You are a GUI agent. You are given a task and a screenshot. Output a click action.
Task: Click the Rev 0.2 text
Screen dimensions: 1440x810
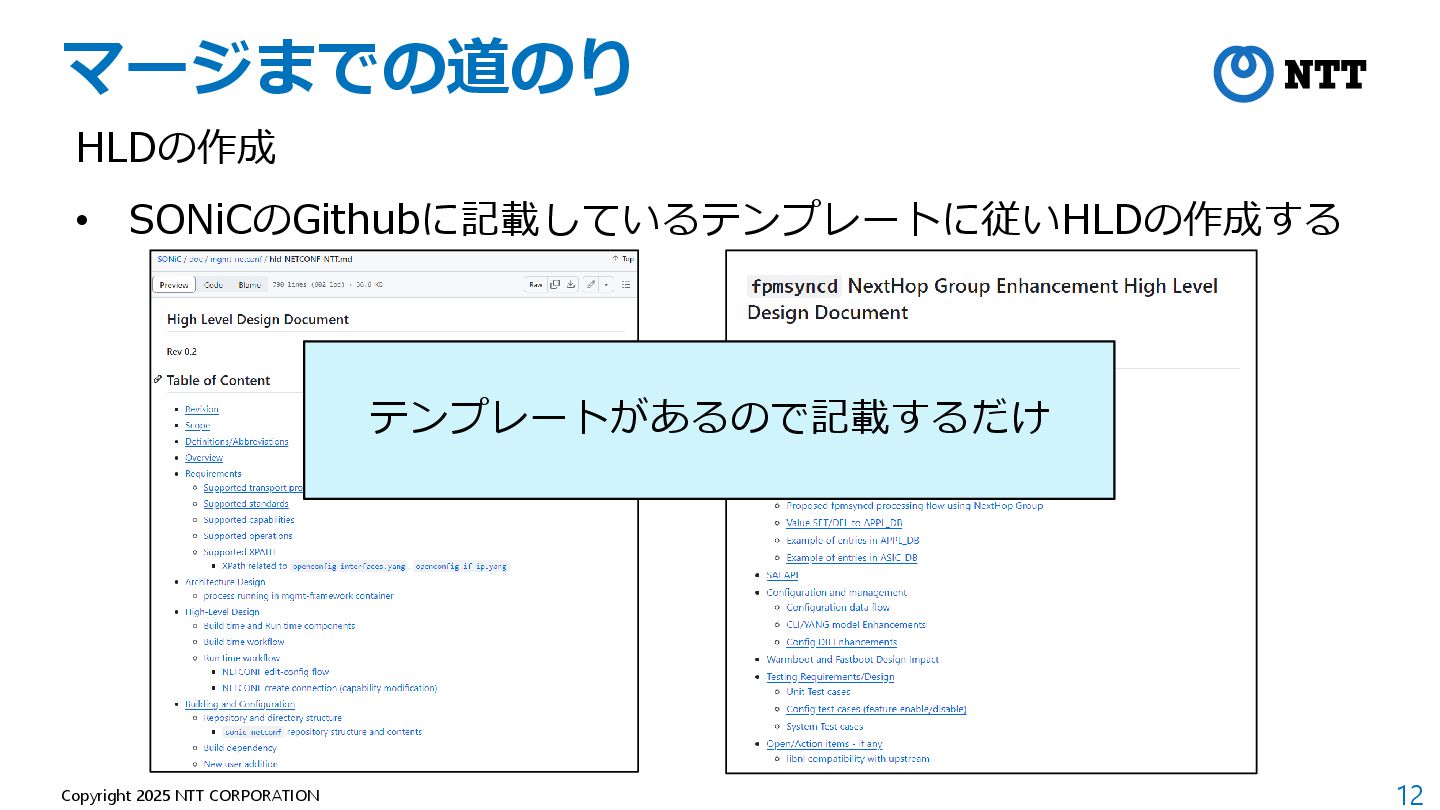coord(182,352)
